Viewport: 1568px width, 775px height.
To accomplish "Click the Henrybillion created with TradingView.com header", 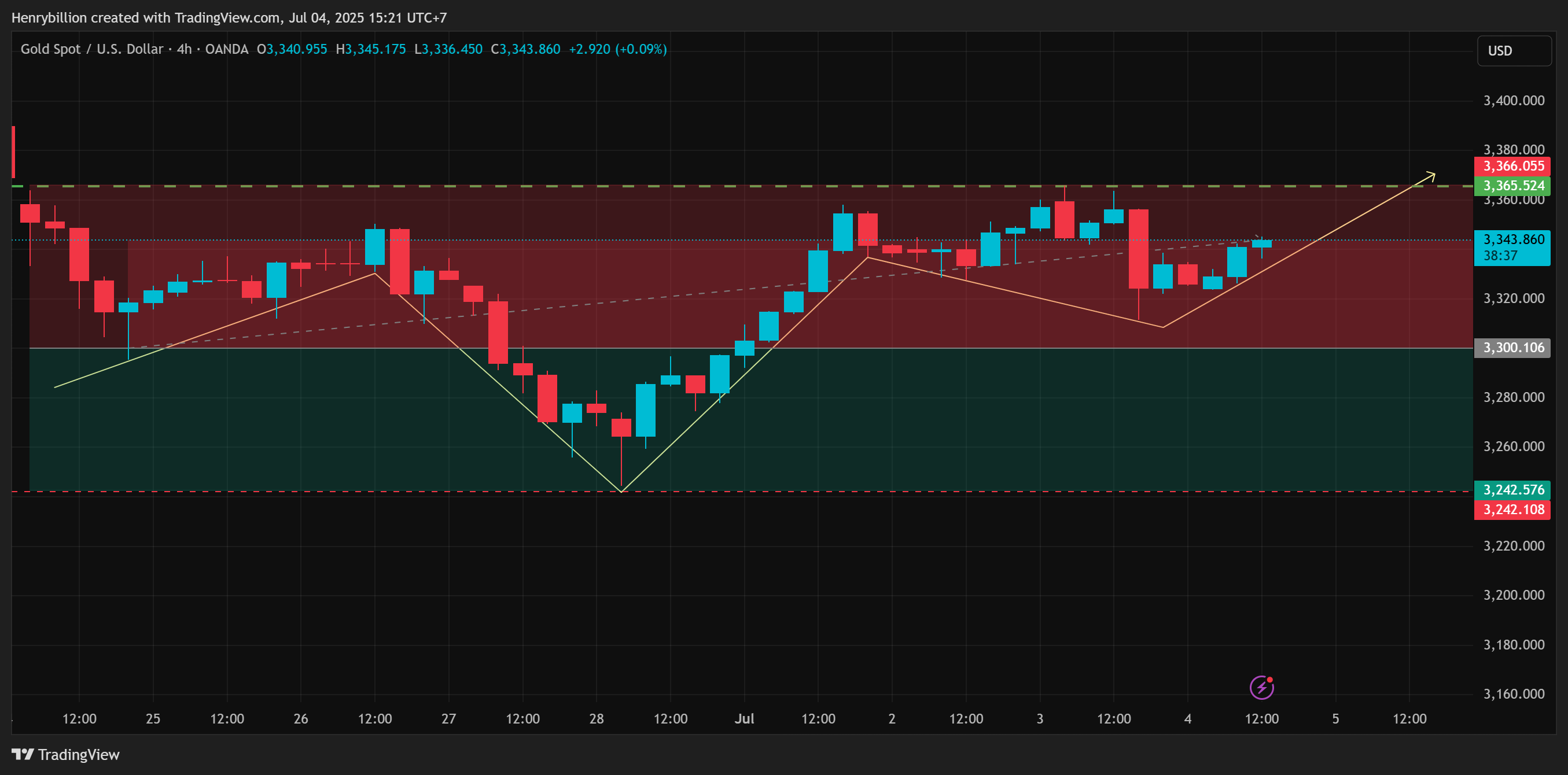I will [x=229, y=18].
